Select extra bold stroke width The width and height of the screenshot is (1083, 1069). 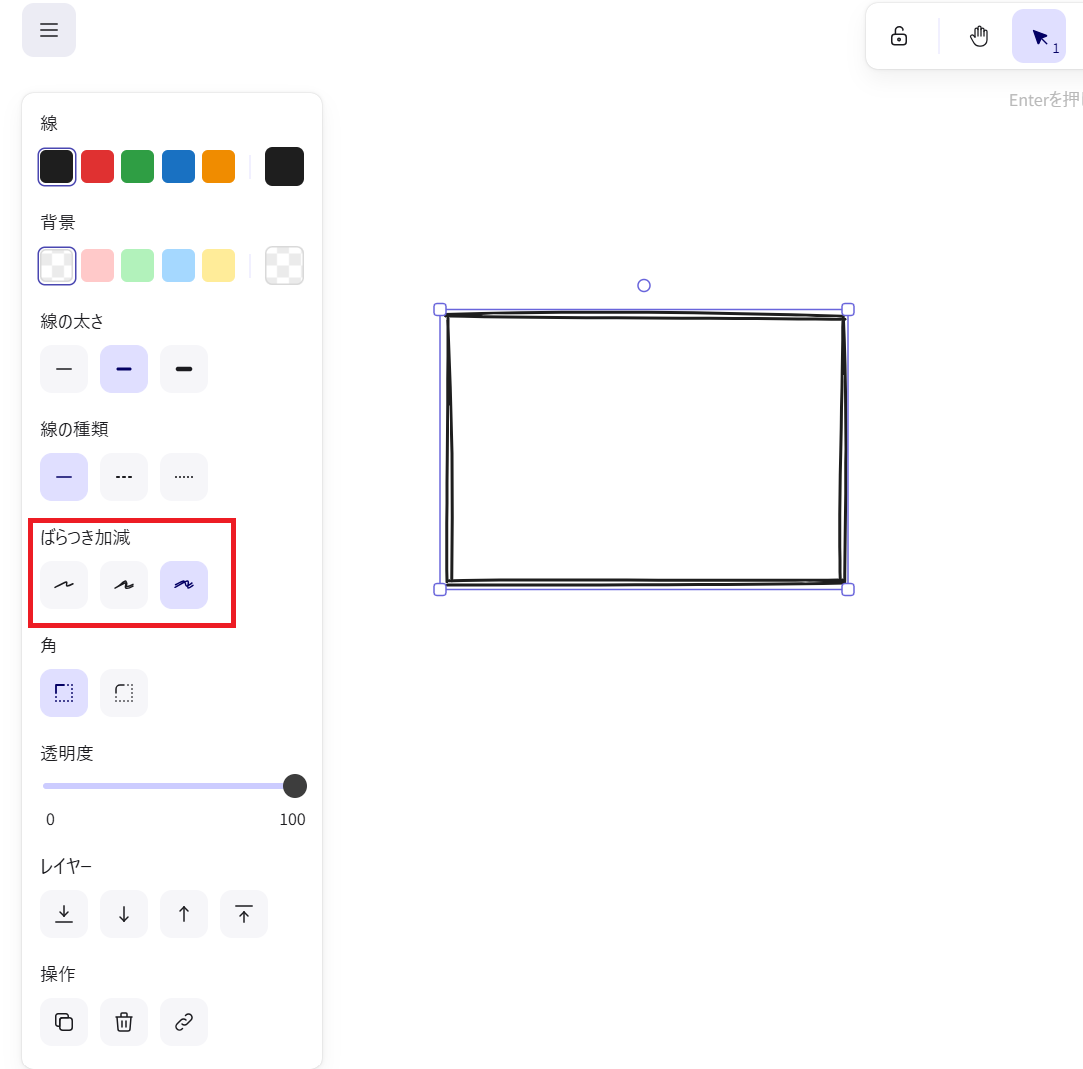point(184,369)
